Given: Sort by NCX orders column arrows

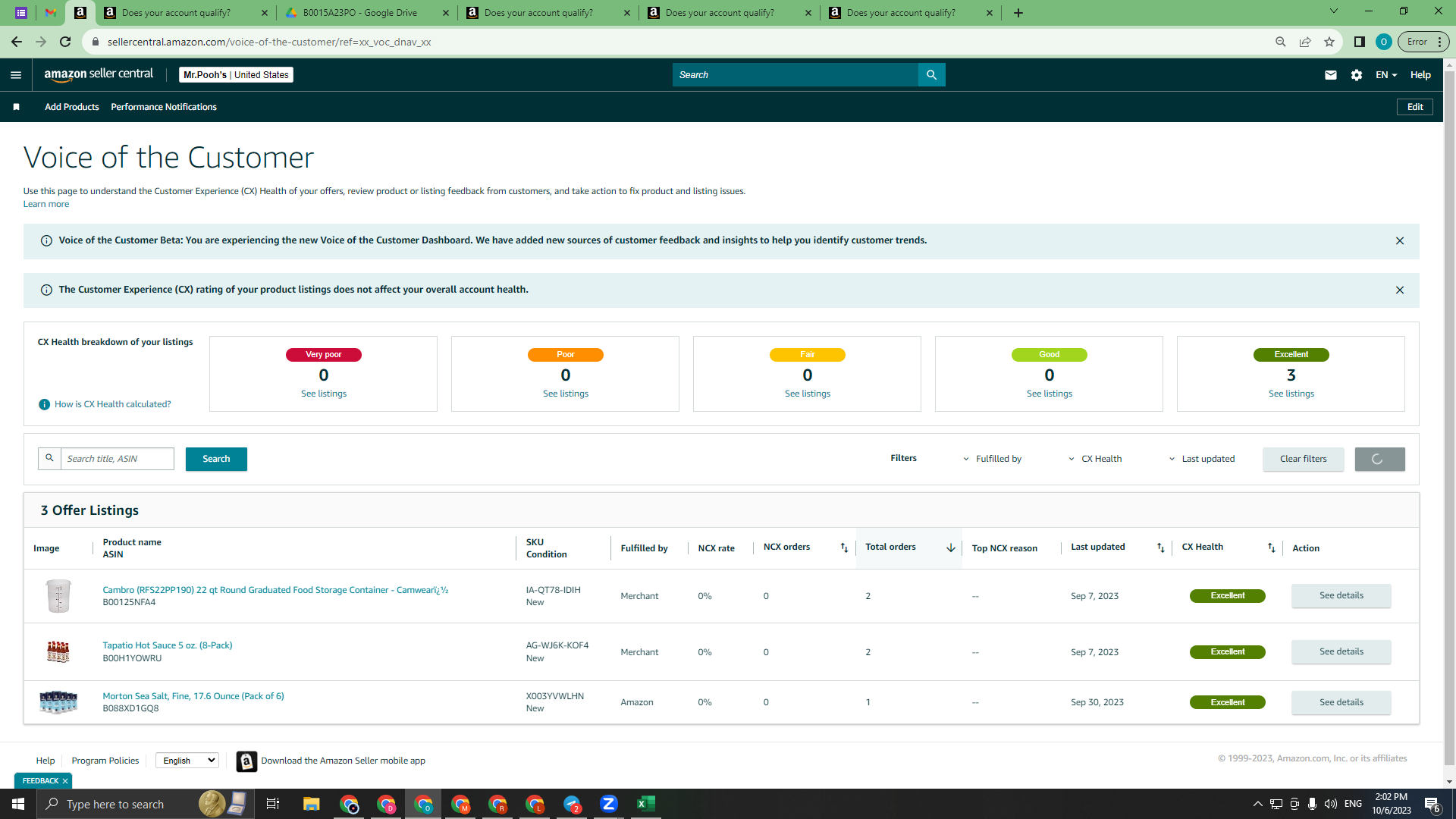Looking at the screenshot, I should (844, 548).
